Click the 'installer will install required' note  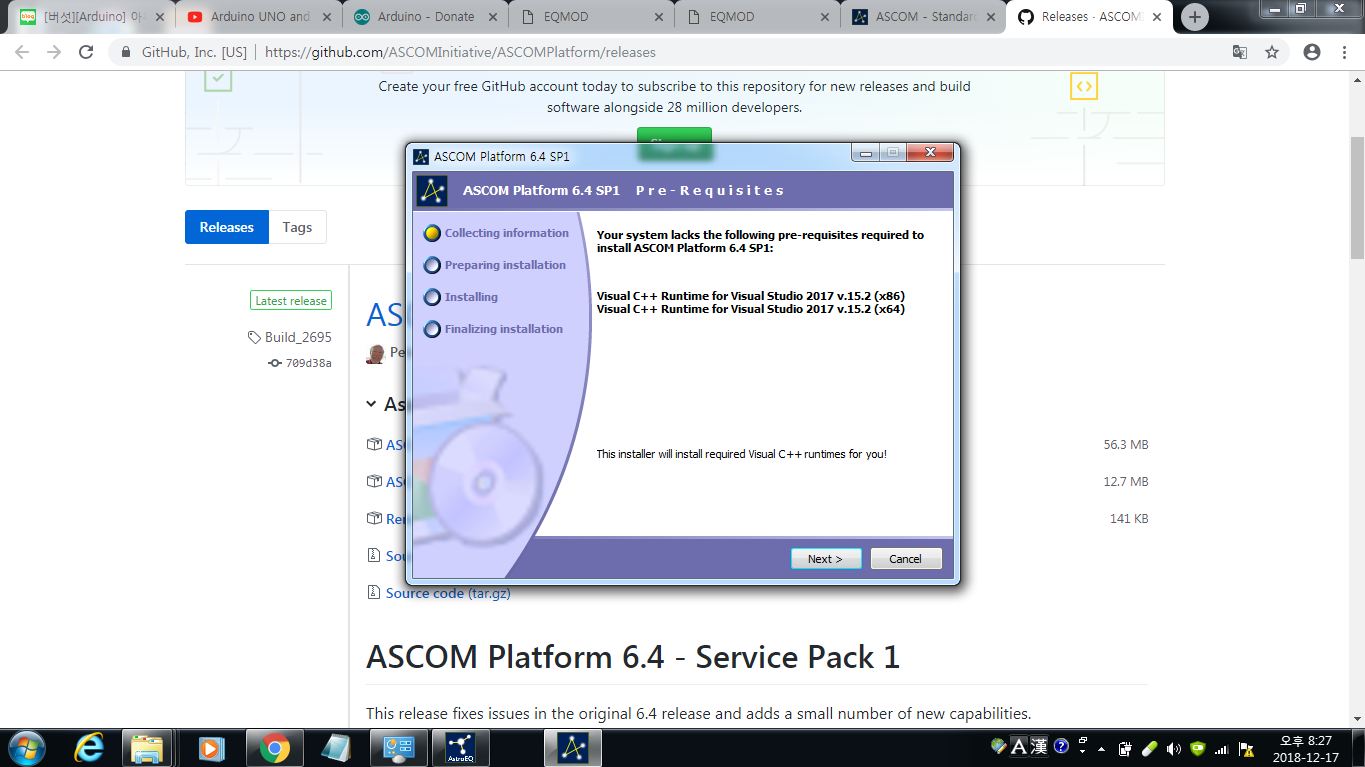(741, 454)
